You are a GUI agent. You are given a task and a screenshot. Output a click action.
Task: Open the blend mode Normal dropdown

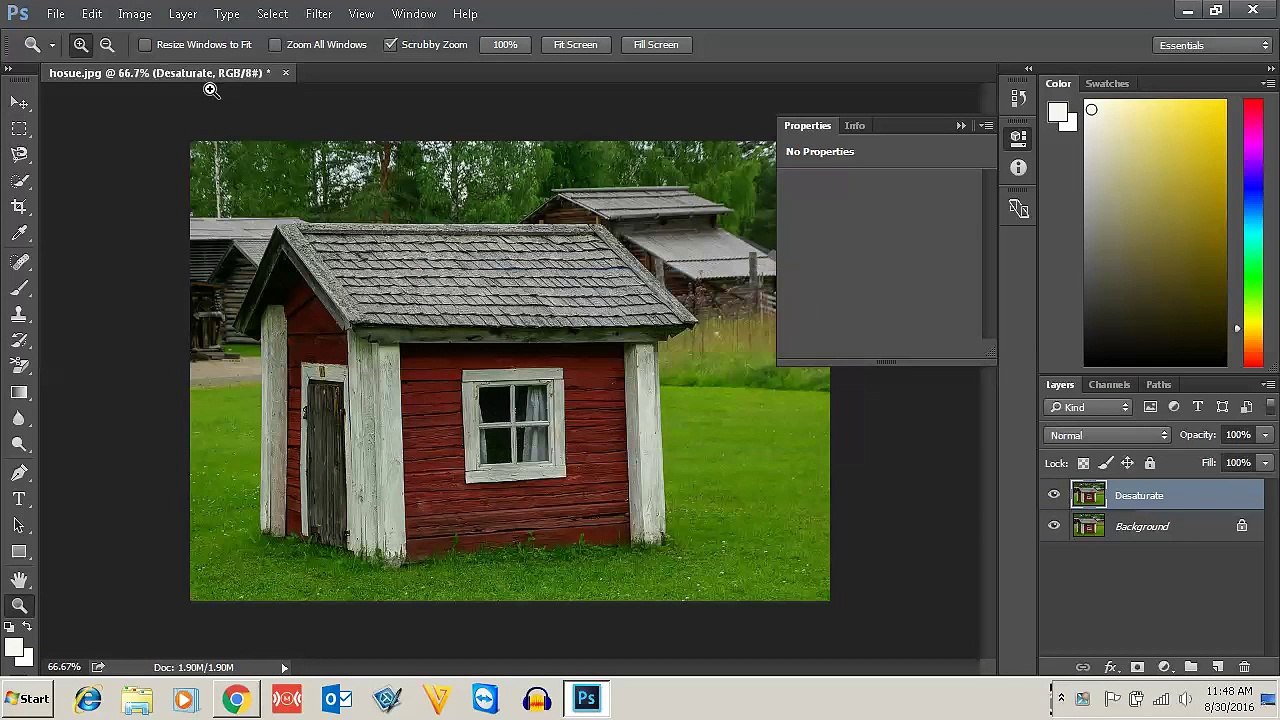(1108, 435)
